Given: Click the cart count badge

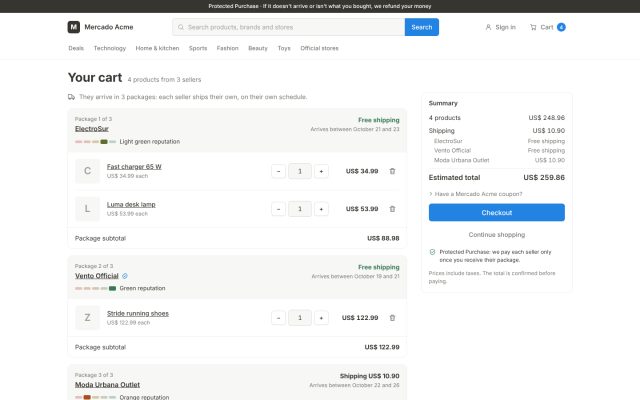Looking at the screenshot, I should 561,27.
